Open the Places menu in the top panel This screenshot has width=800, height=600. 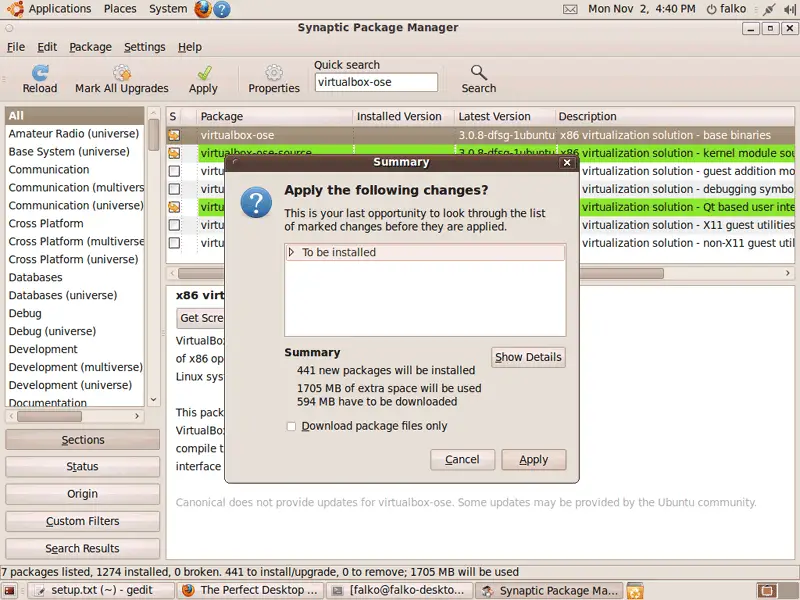(120, 9)
